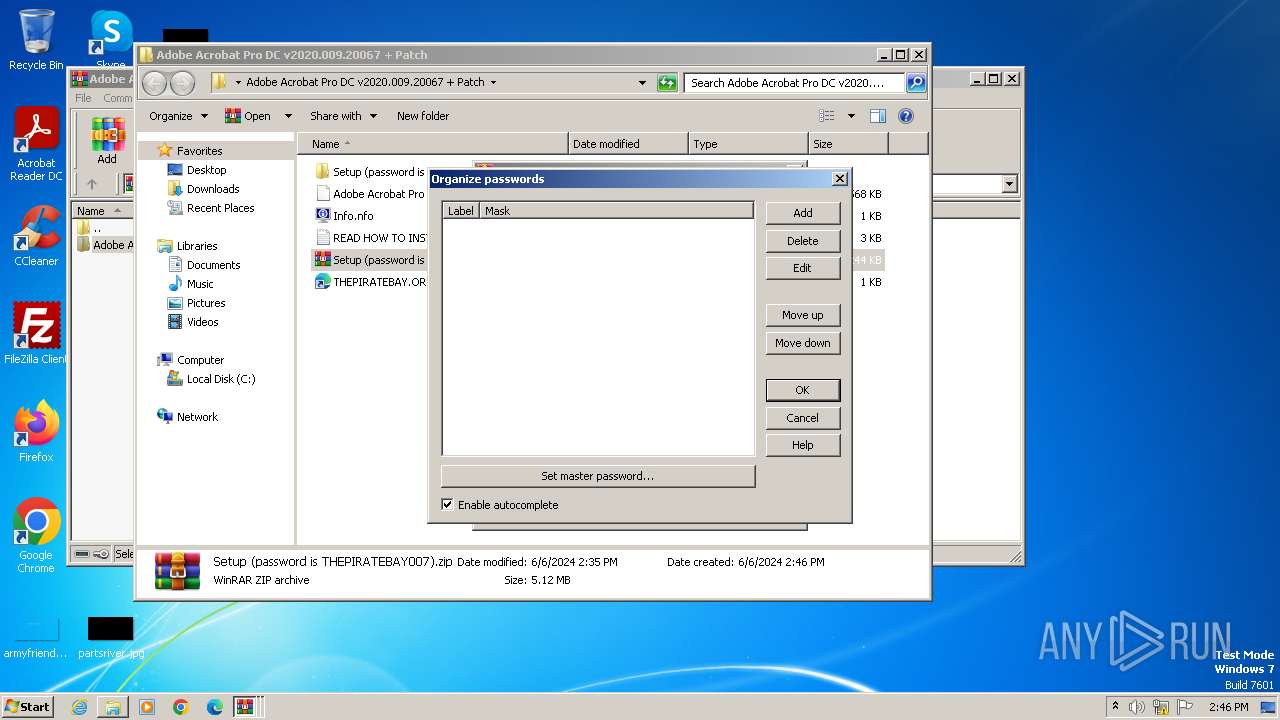This screenshot has height=720, width=1280.
Task: Click WinRAR Add toolbar icon
Action: pos(107,141)
